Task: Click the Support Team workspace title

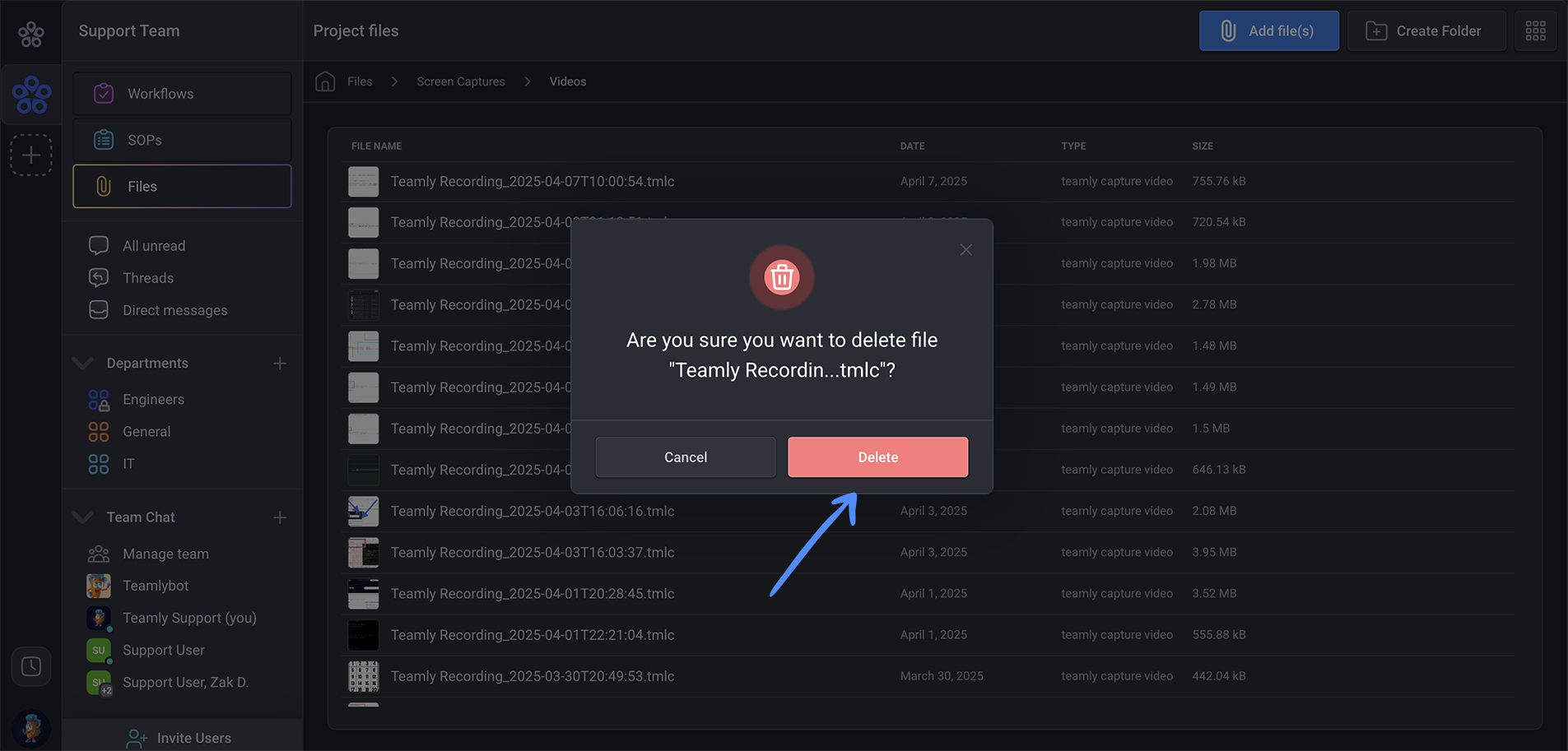Action: pyautogui.click(x=129, y=31)
